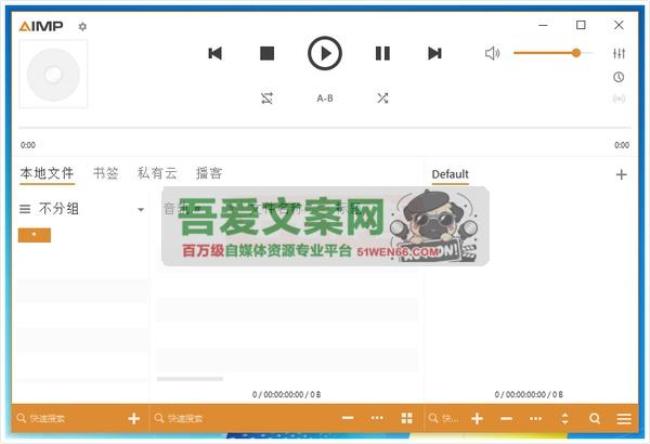The height and width of the screenshot is (444, 650).
Task: Click the AIMP logo menu
Action: [41, 27]
